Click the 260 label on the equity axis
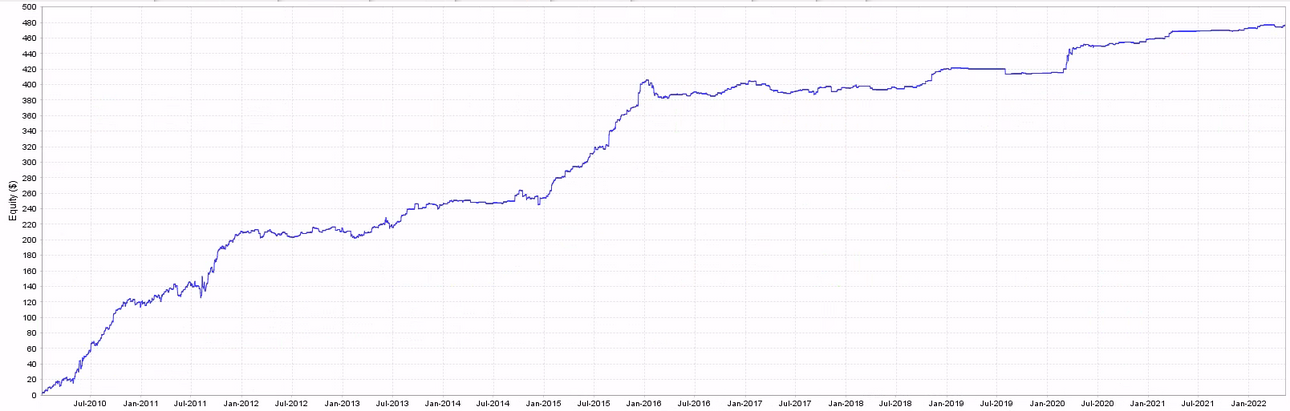Viewport: 1290px width, 411px height. pyautogui.click(x=29, y=194)
